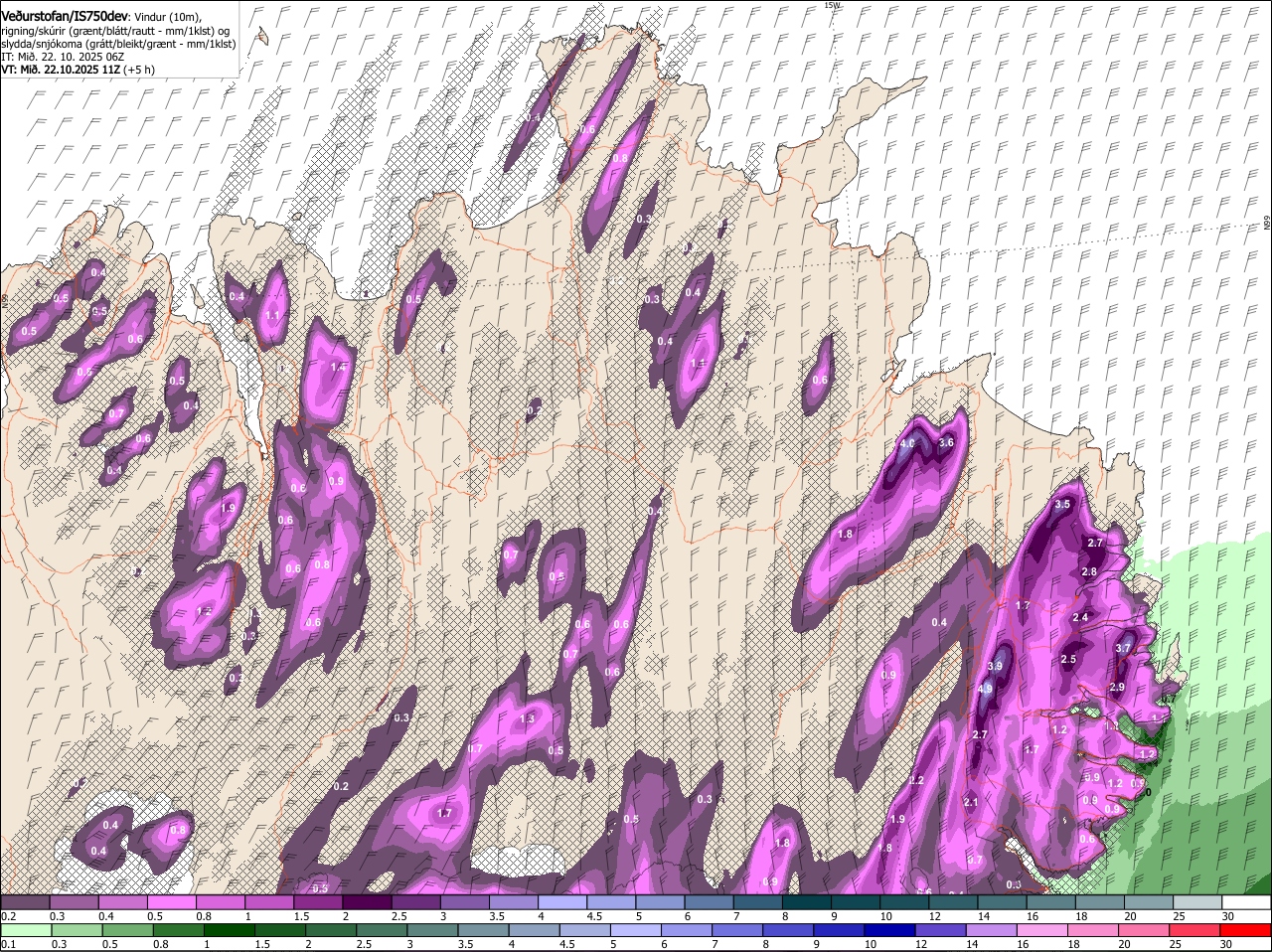Select map value label 3.7

click(x=1123, y=648)
